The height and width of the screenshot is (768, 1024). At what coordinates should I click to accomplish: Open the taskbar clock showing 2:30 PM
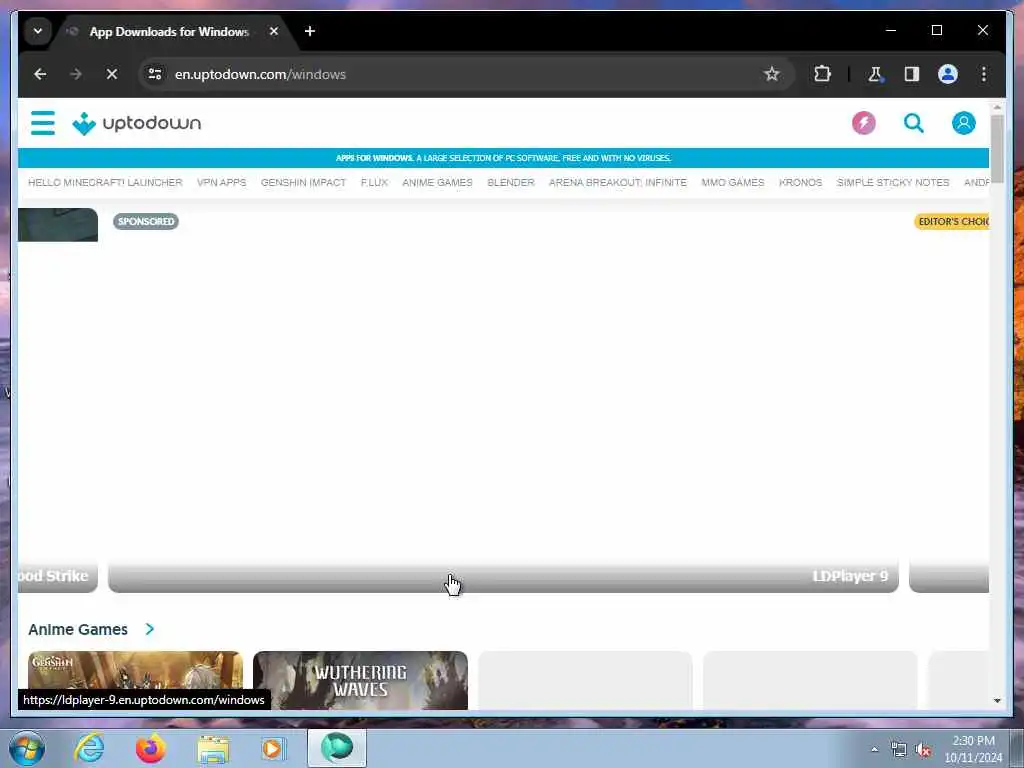[x=973, y=749]
